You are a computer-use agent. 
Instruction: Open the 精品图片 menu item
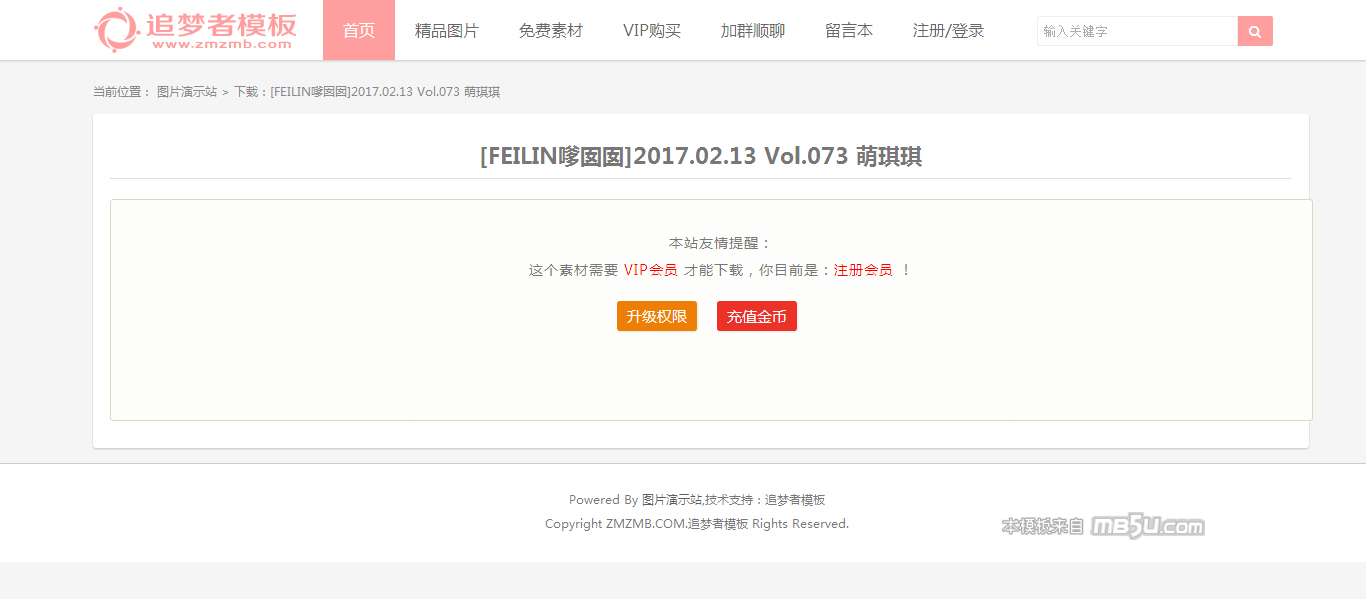pyautogui.click(x=447, y=30)
